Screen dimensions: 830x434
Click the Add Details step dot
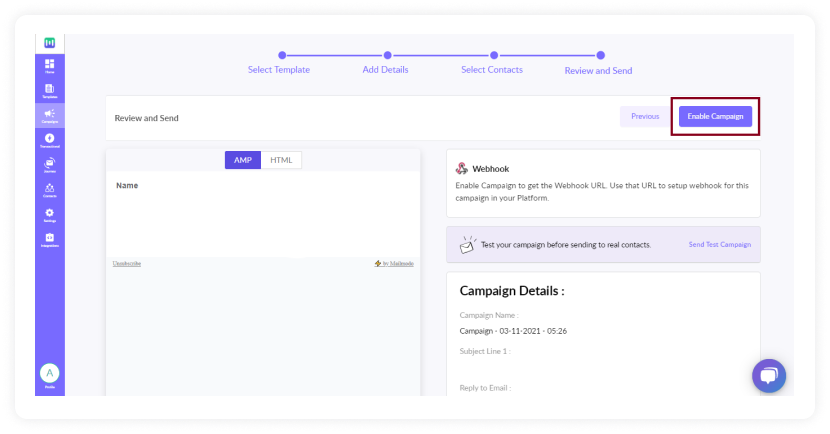click(x=387, y=55)
